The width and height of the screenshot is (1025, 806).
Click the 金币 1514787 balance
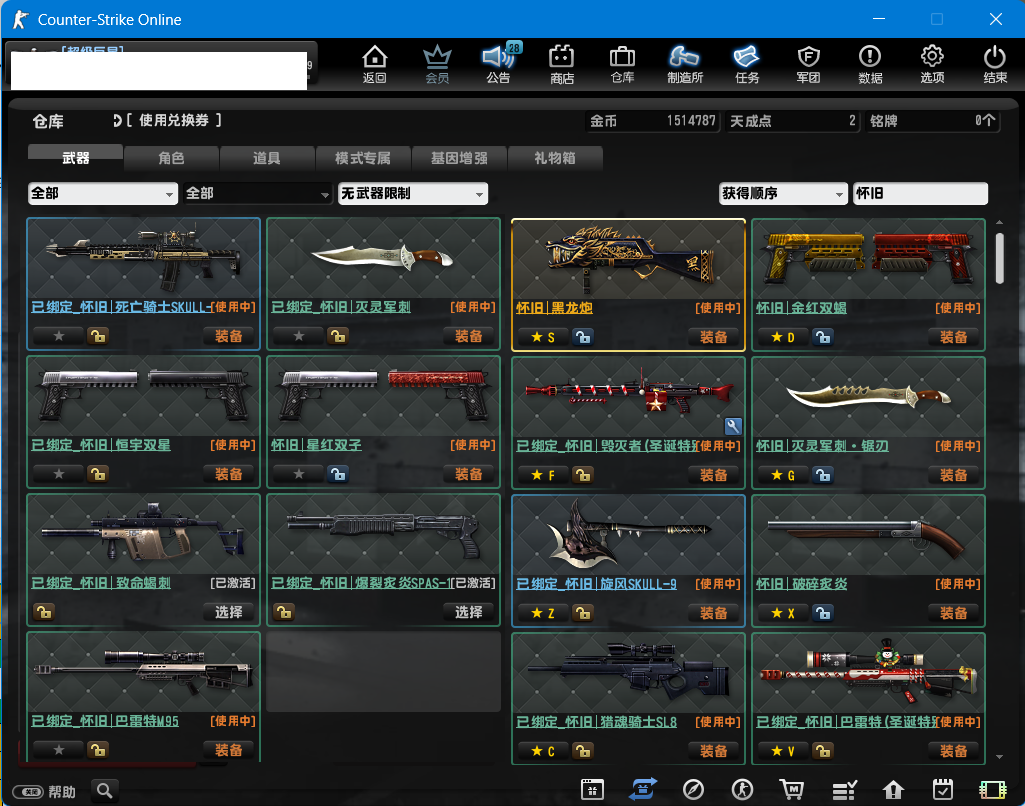tap(652, 121)
